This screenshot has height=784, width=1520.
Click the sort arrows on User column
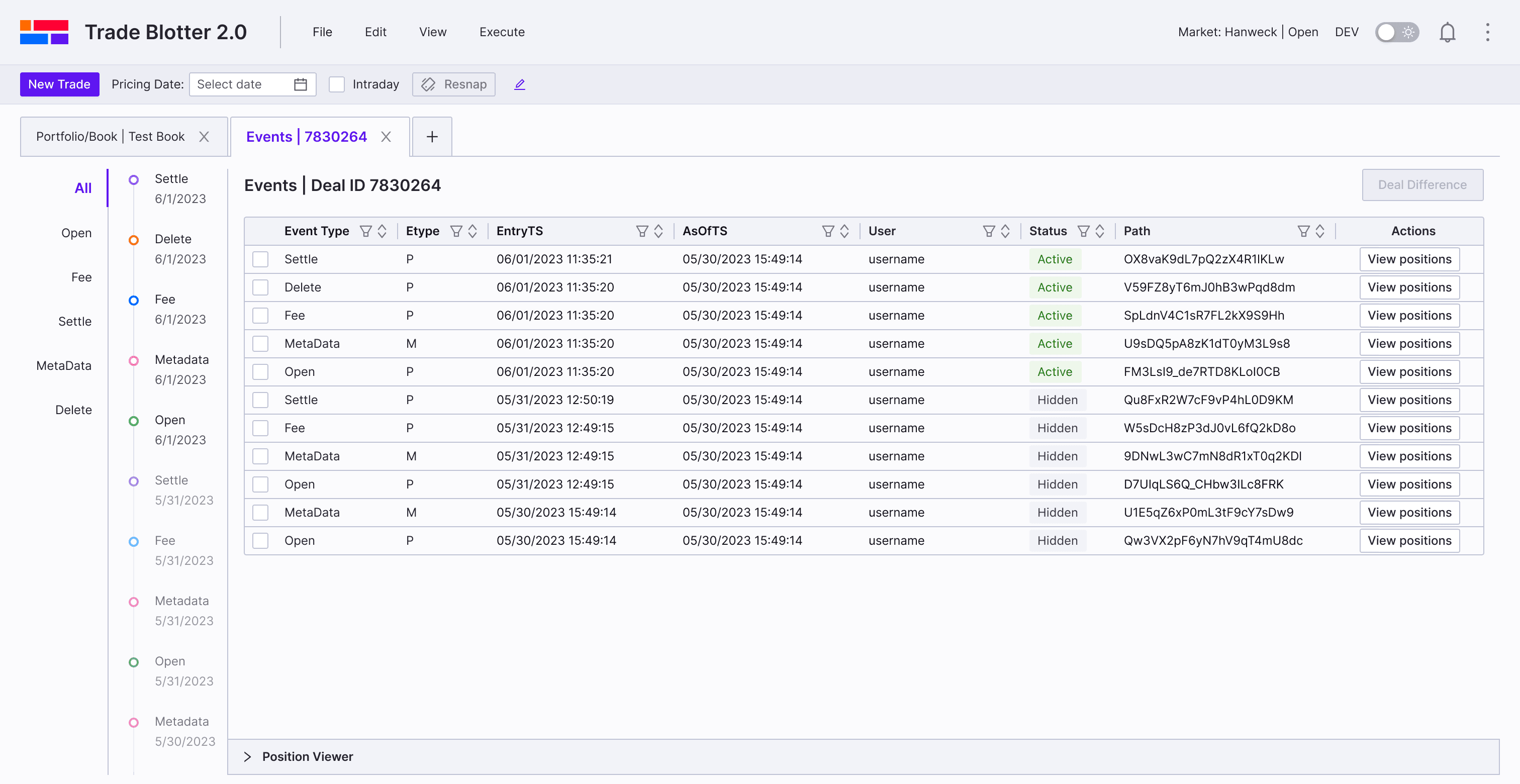pyautogui.click(x=1005, y=231)
